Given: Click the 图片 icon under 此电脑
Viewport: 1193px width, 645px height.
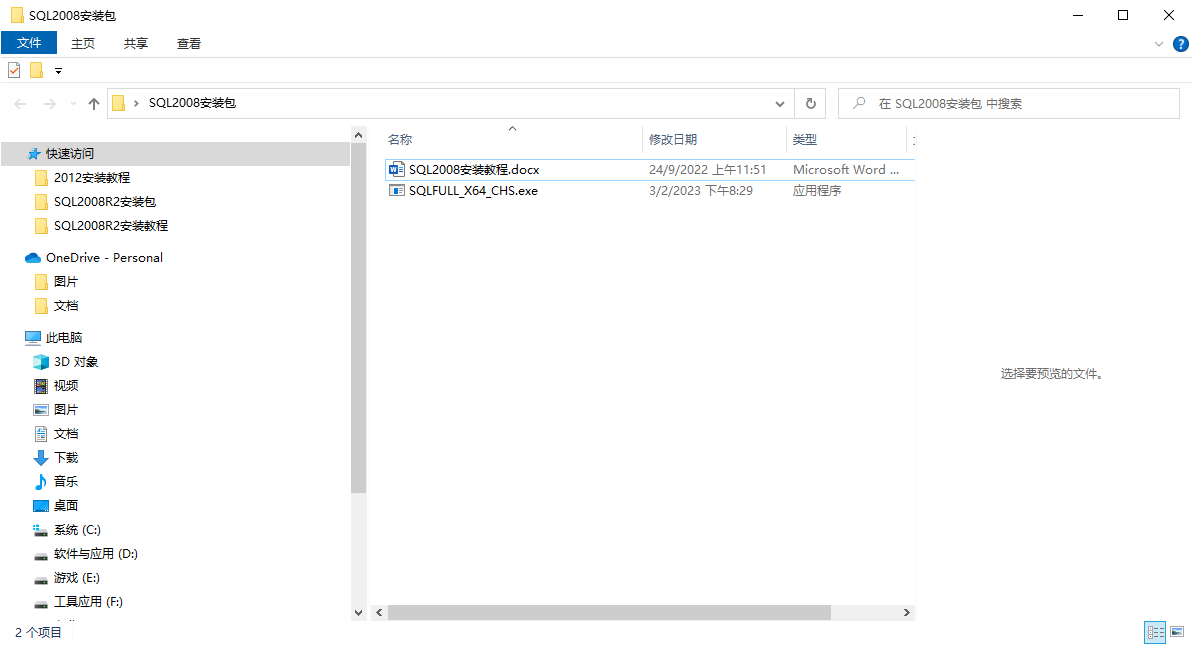Looking at the screenshot, I should (x=41, y=410).
